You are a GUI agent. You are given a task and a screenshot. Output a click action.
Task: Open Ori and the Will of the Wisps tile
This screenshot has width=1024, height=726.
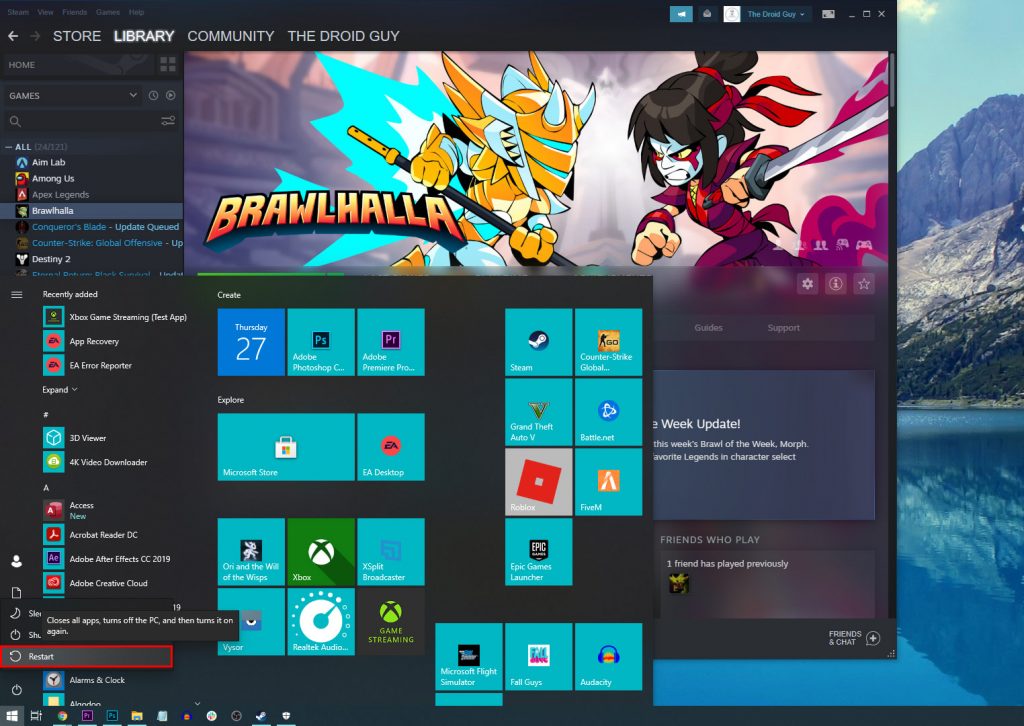pyautogui.click(x=251, y=552)
